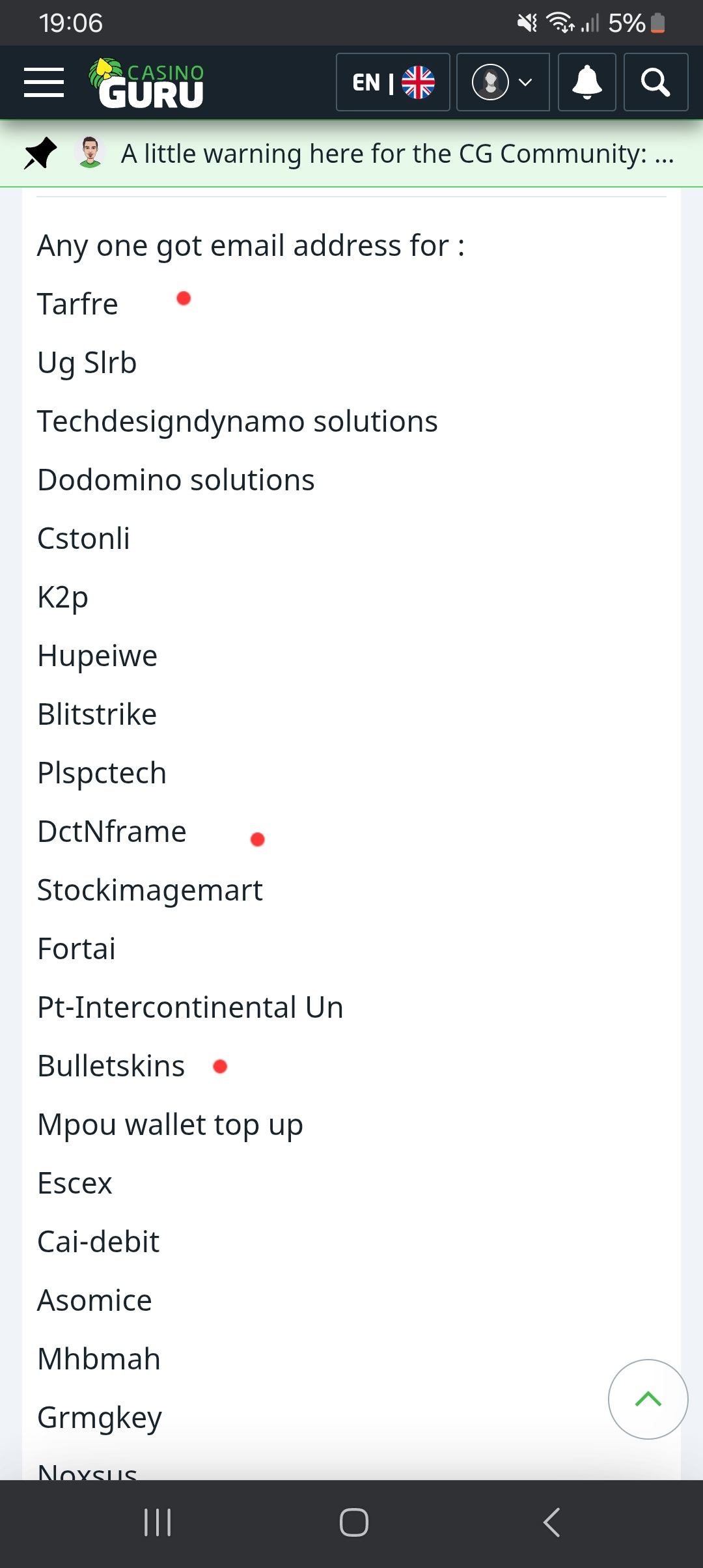The width and height of the screenshot is (703, 1568).
Task: Tap the red dot beside Tarfre
Action: 184,298
